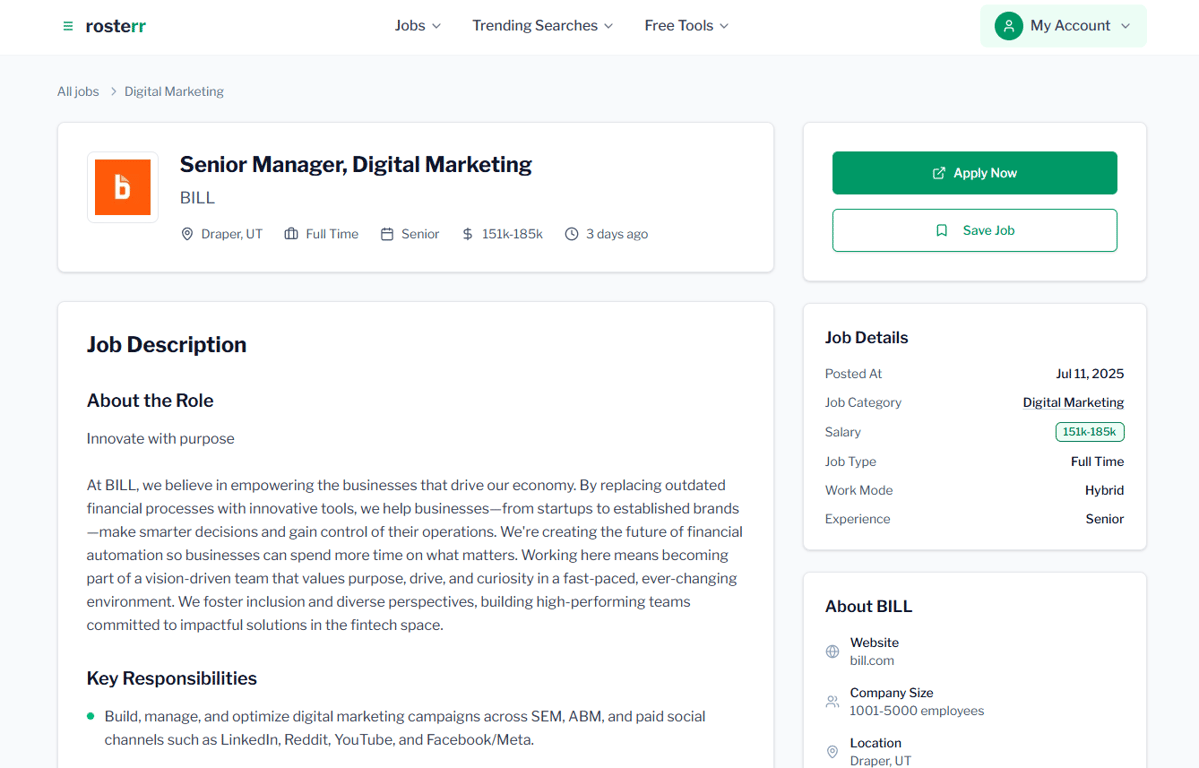
Task: Click the people icon beside Company Size
Action: [833, 701]
